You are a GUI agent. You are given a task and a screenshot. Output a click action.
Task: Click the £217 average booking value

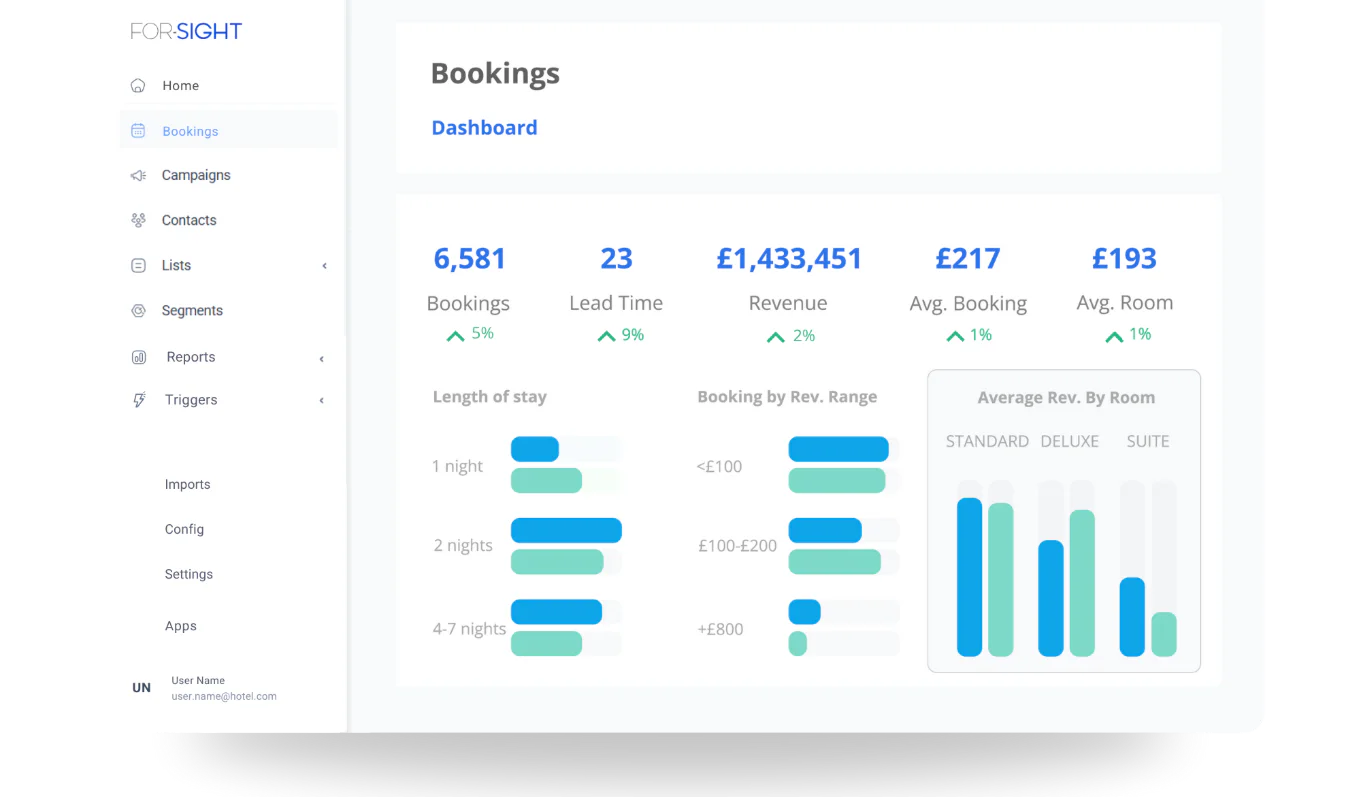pyautogui.click(x=968, y=259)
